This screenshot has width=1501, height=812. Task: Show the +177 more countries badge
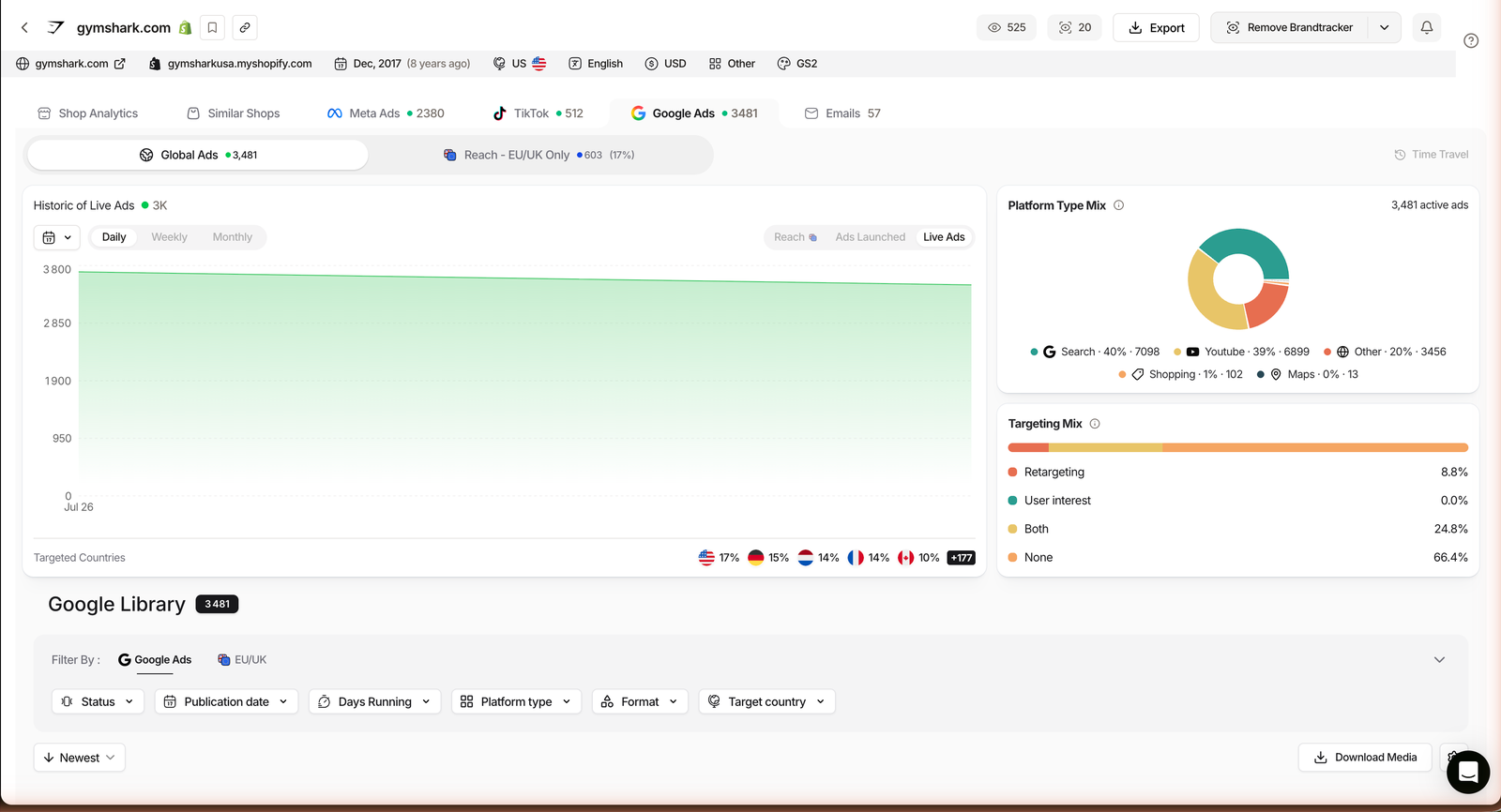[961, 558]
